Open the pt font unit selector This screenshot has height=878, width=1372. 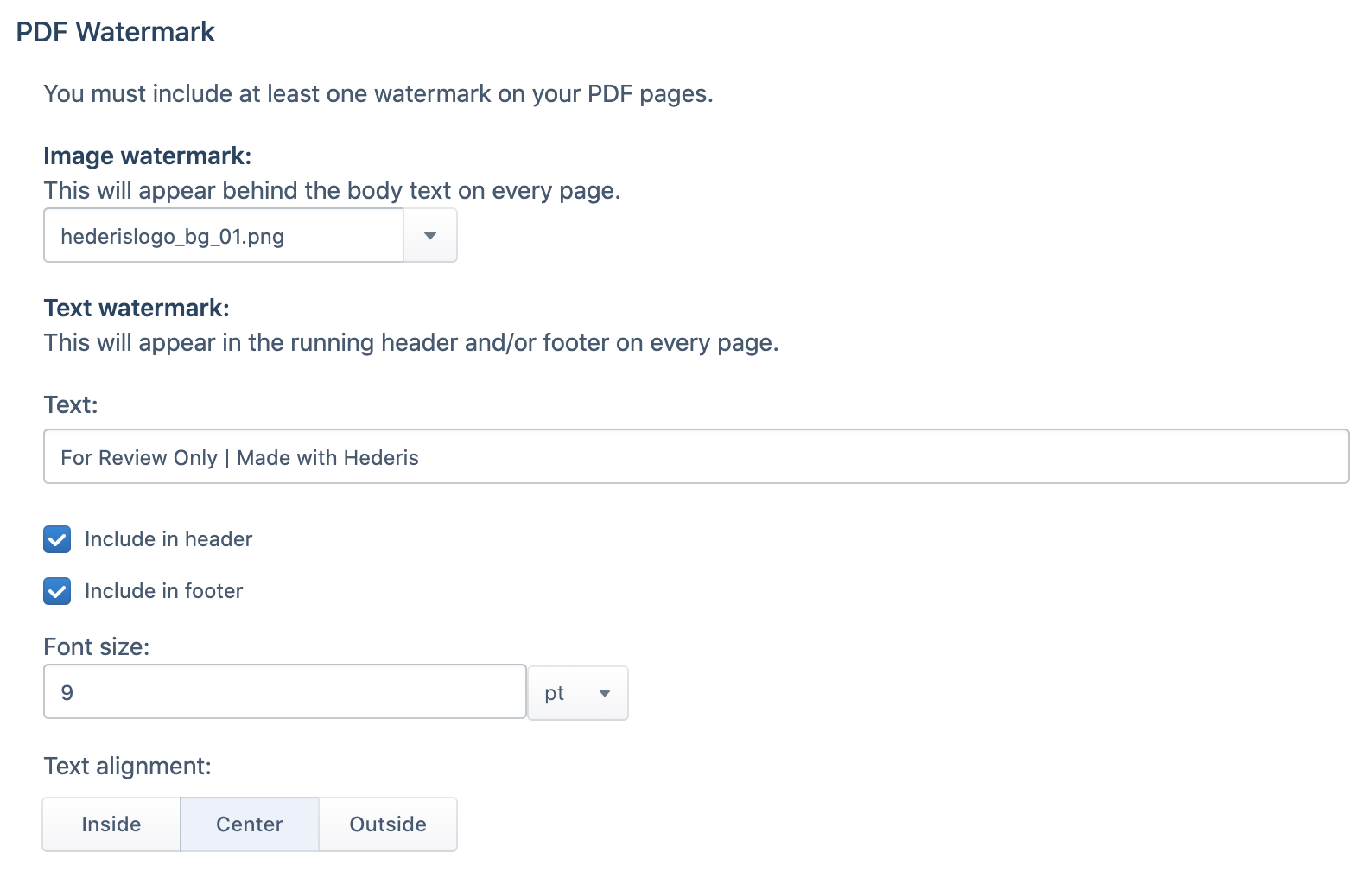(x=578, y=693)
